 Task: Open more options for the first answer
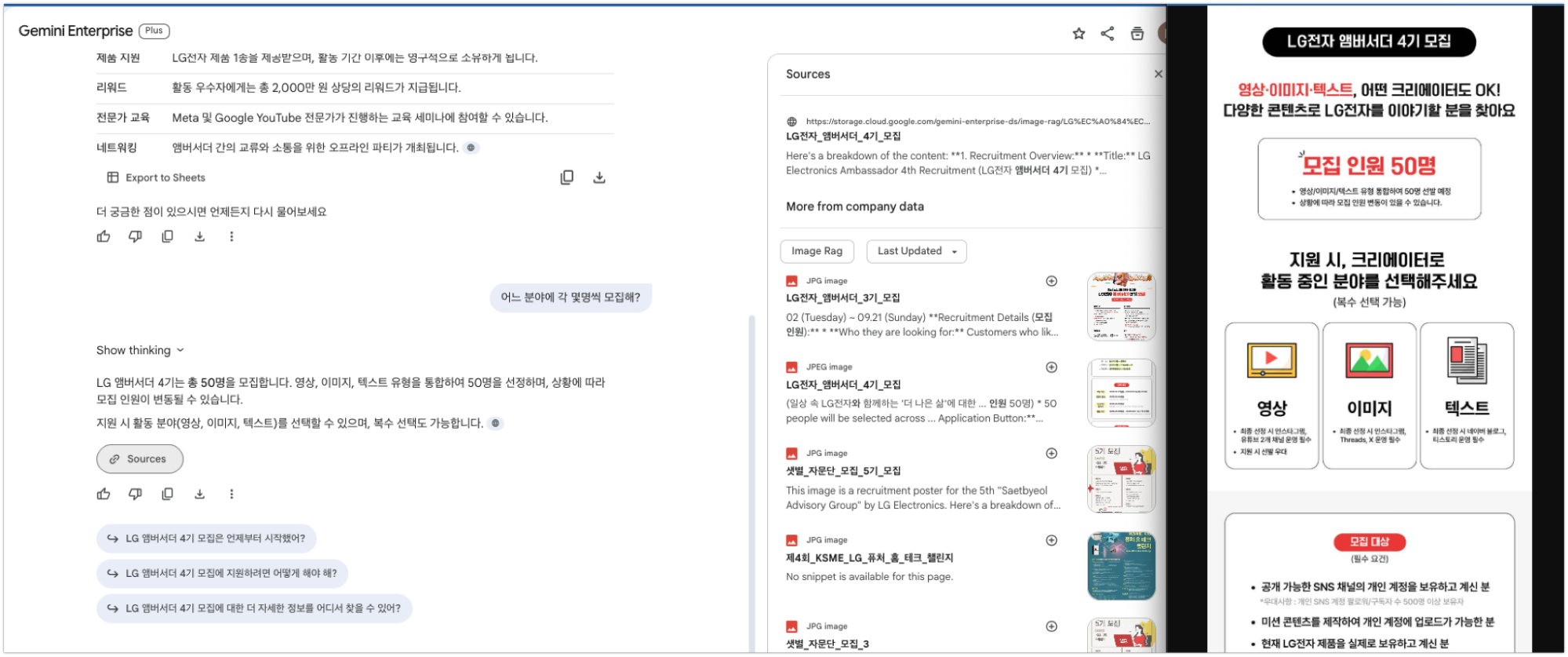pos(231,236)
